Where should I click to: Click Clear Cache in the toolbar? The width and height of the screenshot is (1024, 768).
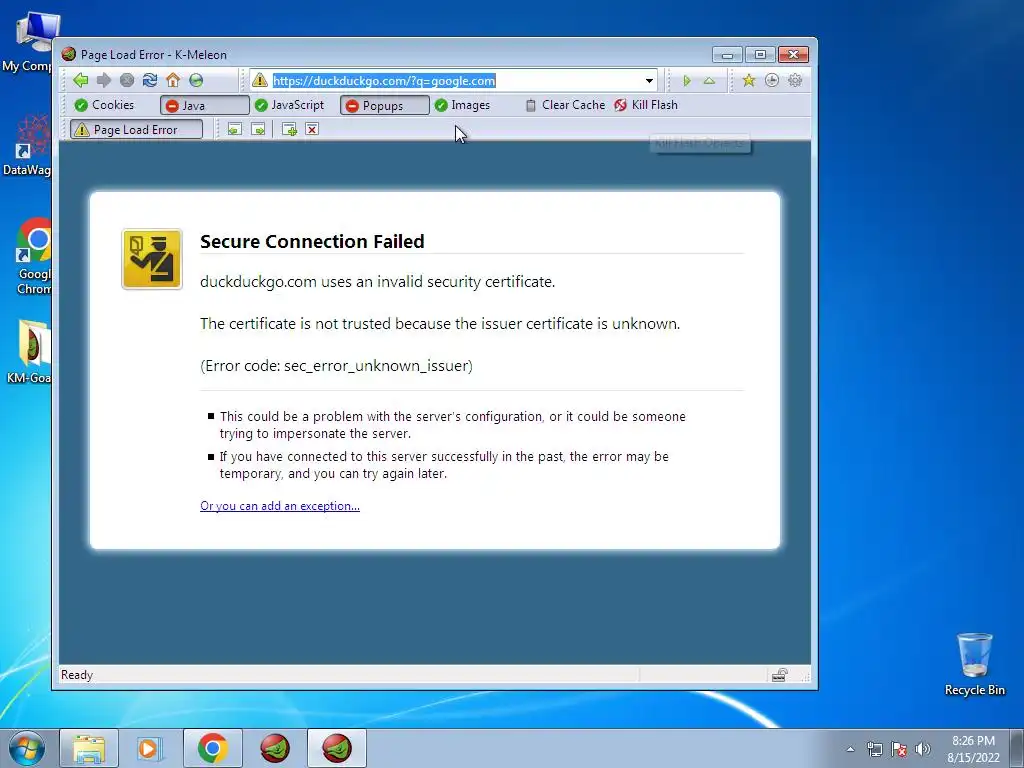566,105
